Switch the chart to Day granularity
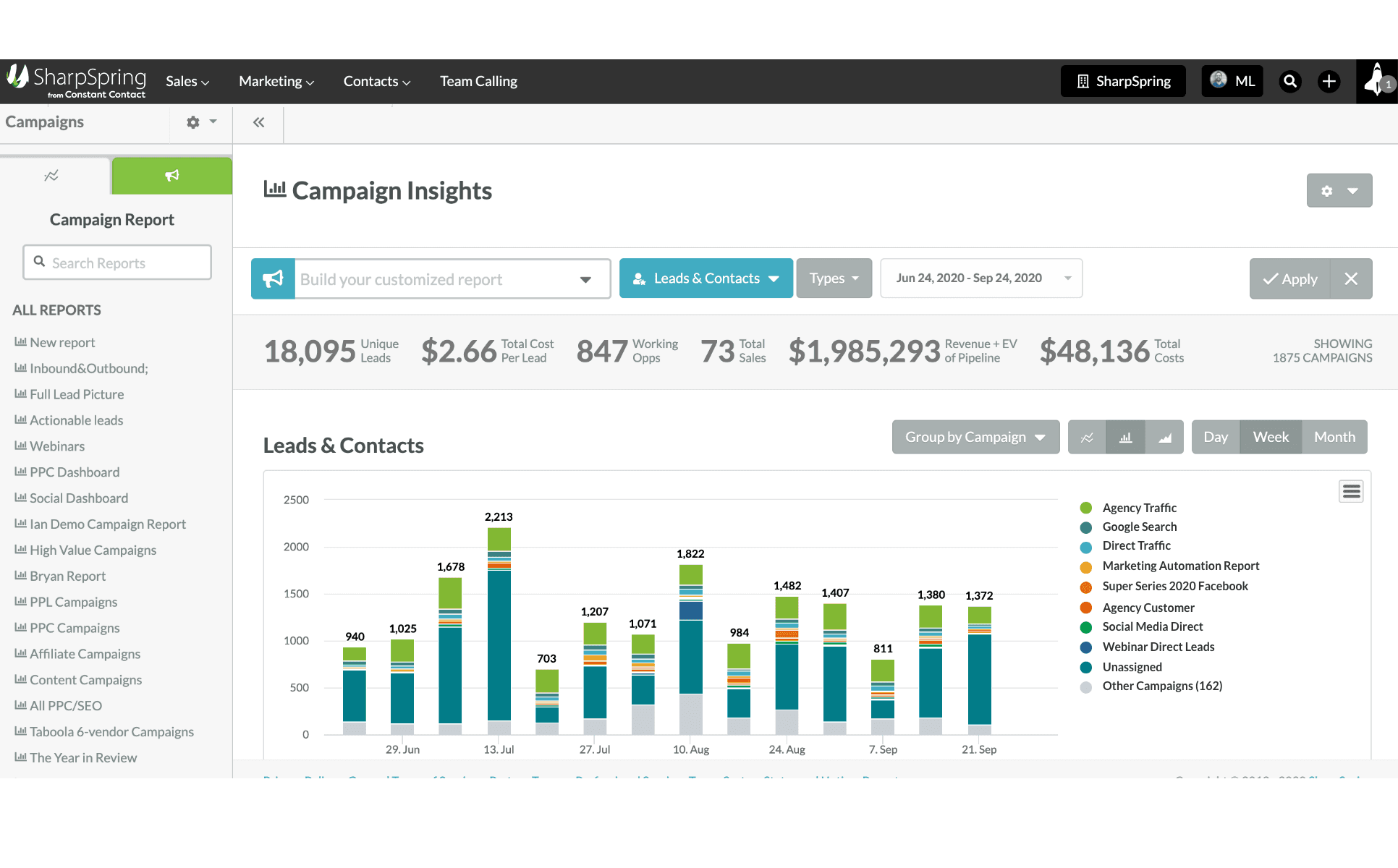This screenshot has height=868, width=1398. [x=1216, y=437]
